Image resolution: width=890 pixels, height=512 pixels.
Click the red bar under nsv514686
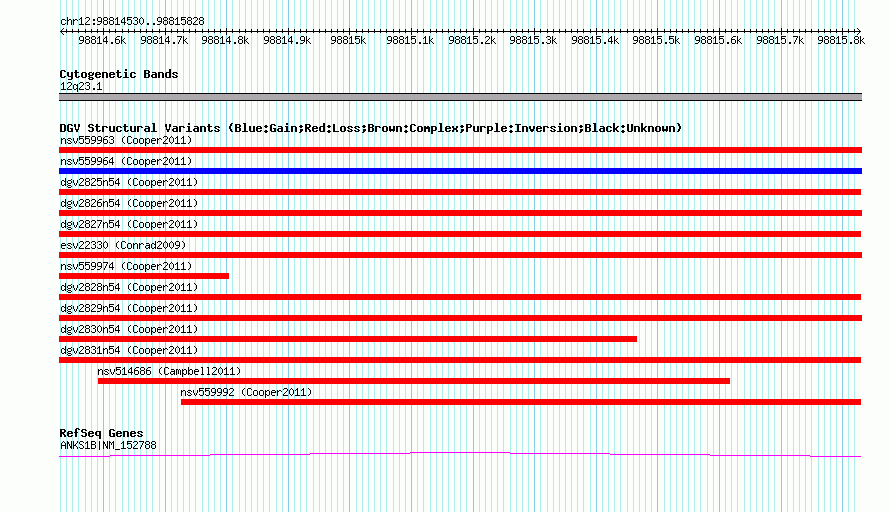(x=414, y=381)
